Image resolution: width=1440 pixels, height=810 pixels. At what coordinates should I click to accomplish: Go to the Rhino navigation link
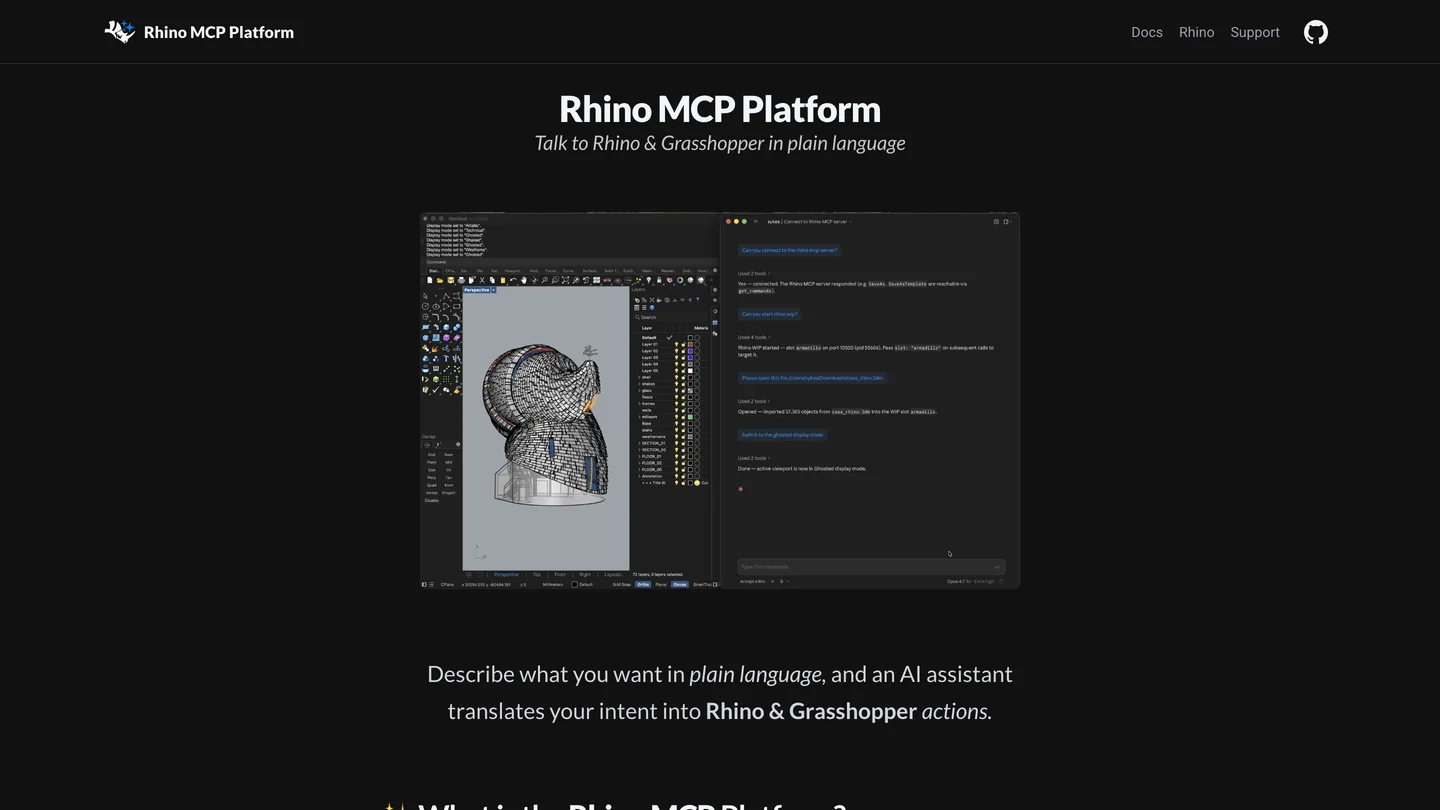coord(1196,32)
